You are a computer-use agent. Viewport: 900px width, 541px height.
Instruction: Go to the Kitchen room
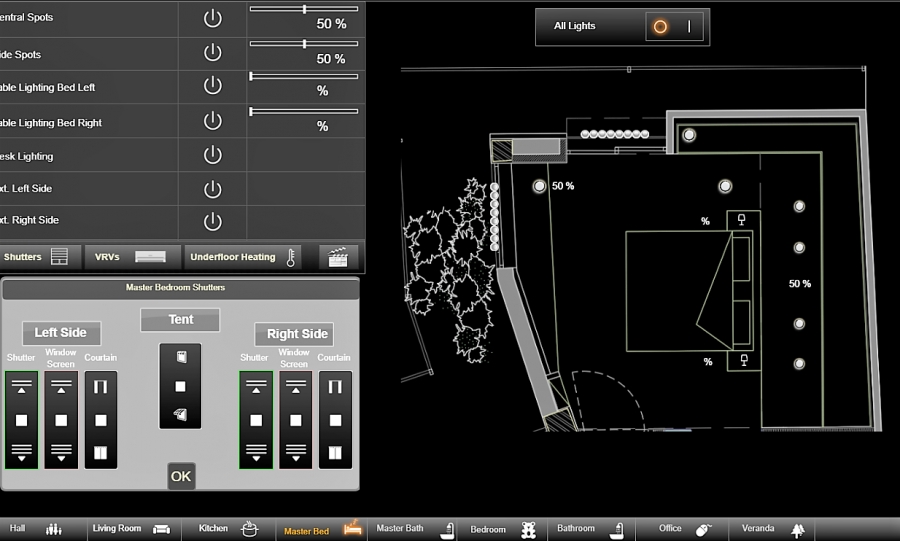pyautogui.click(x=228, y=529)
